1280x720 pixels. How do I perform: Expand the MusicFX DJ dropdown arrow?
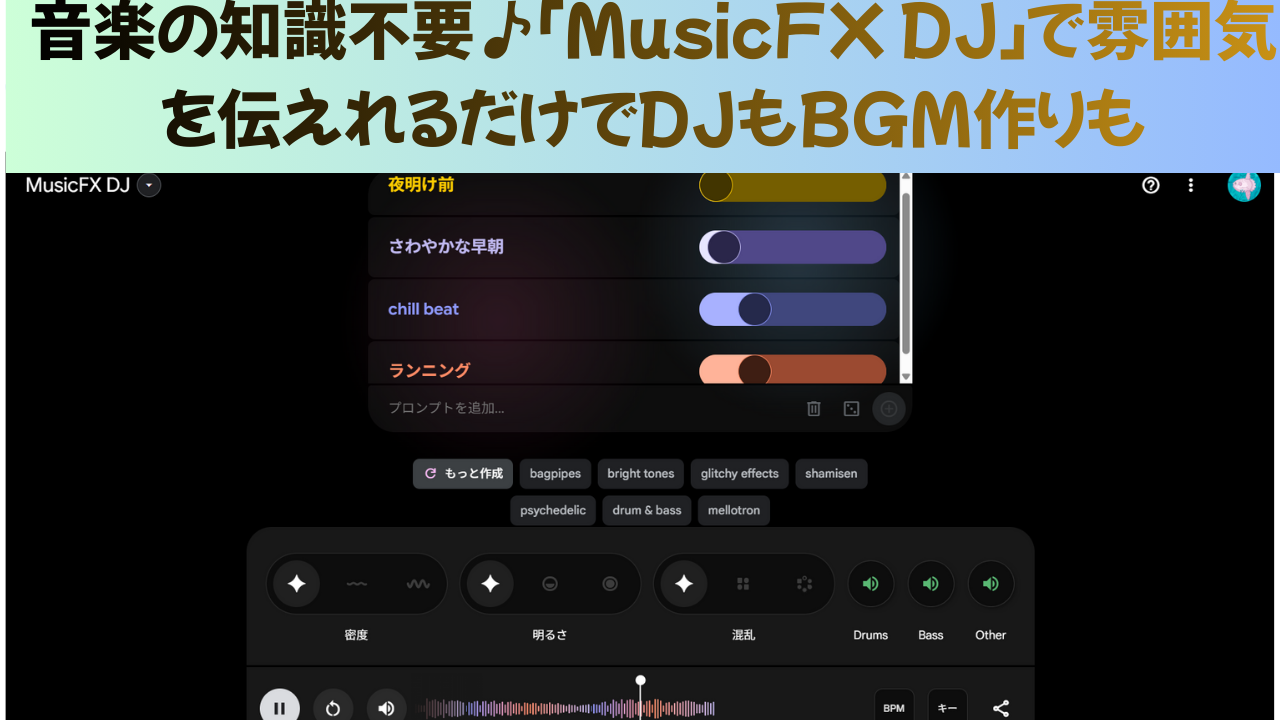pyautogui.click(x=149, y=185)
